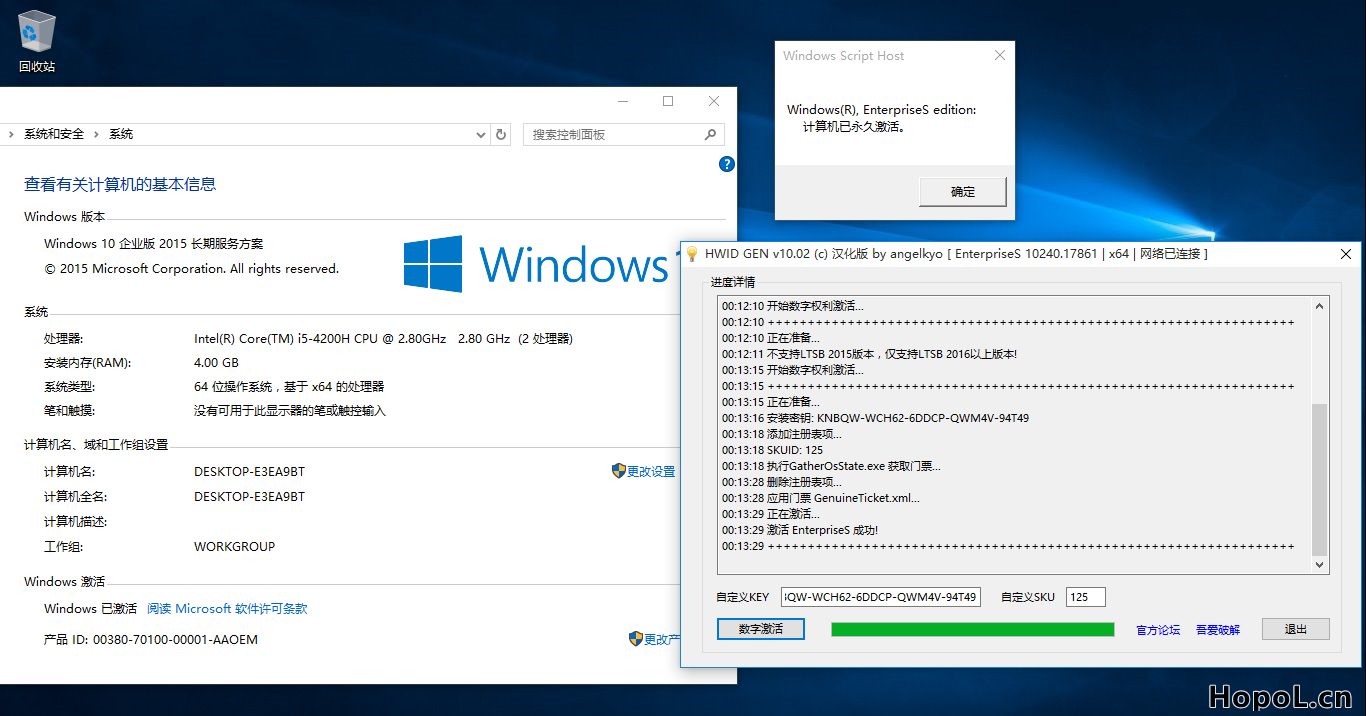1366x716 pixels.
Task: Focus the 自定义SKU input field
Action: [1086, 597]
